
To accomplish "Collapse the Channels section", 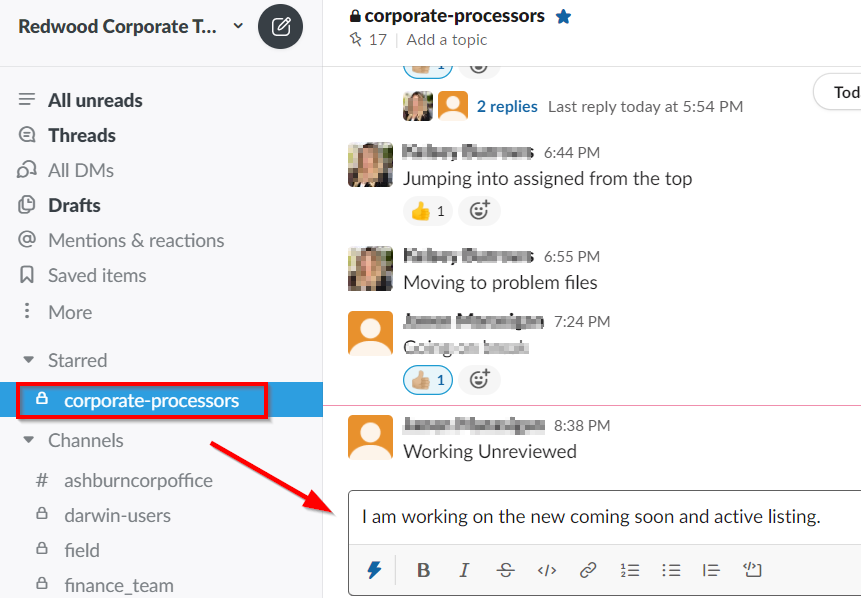I will click(x=29, y=440).
